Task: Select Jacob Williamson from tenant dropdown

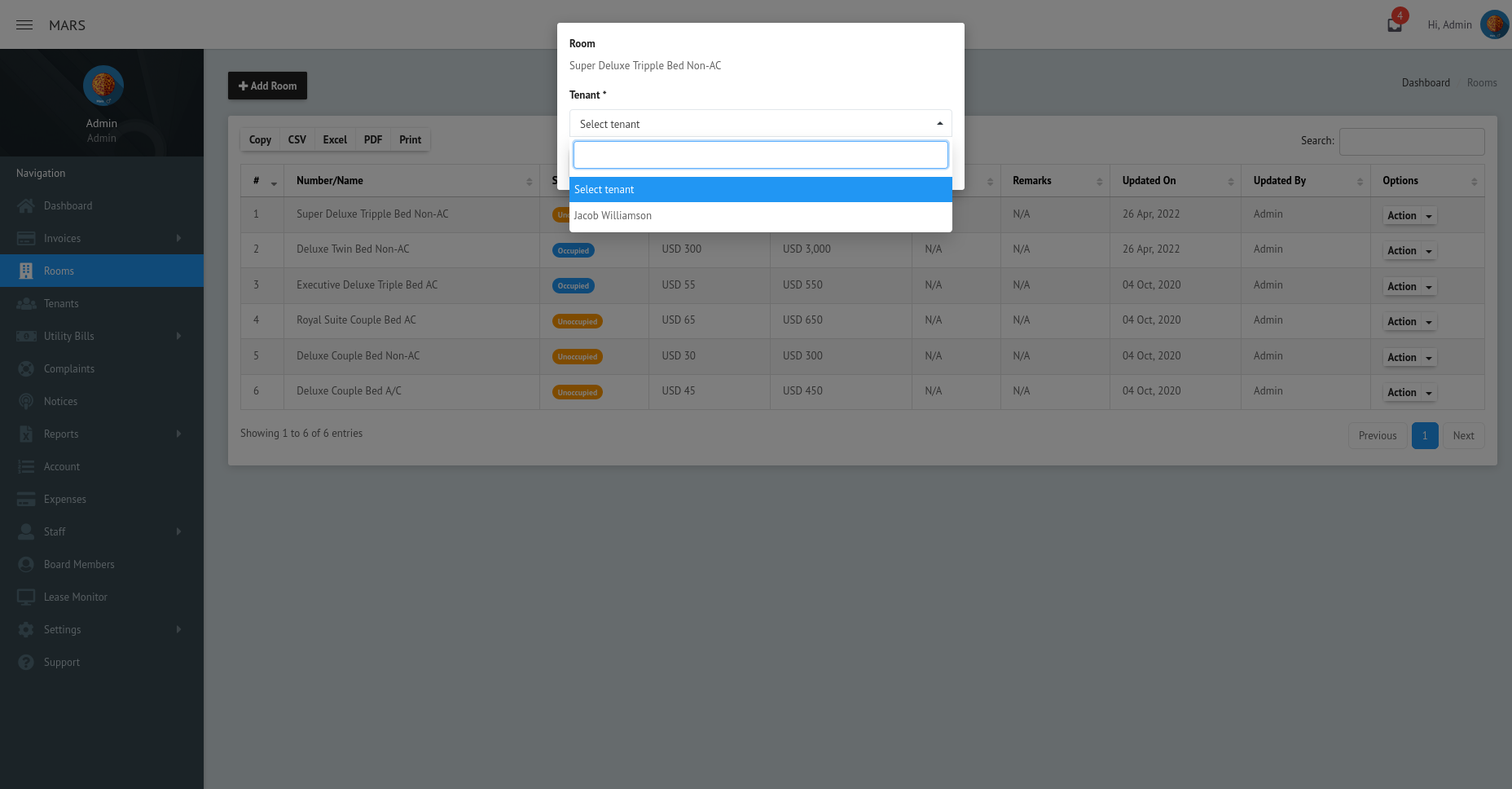Action: tap(613, 215)
